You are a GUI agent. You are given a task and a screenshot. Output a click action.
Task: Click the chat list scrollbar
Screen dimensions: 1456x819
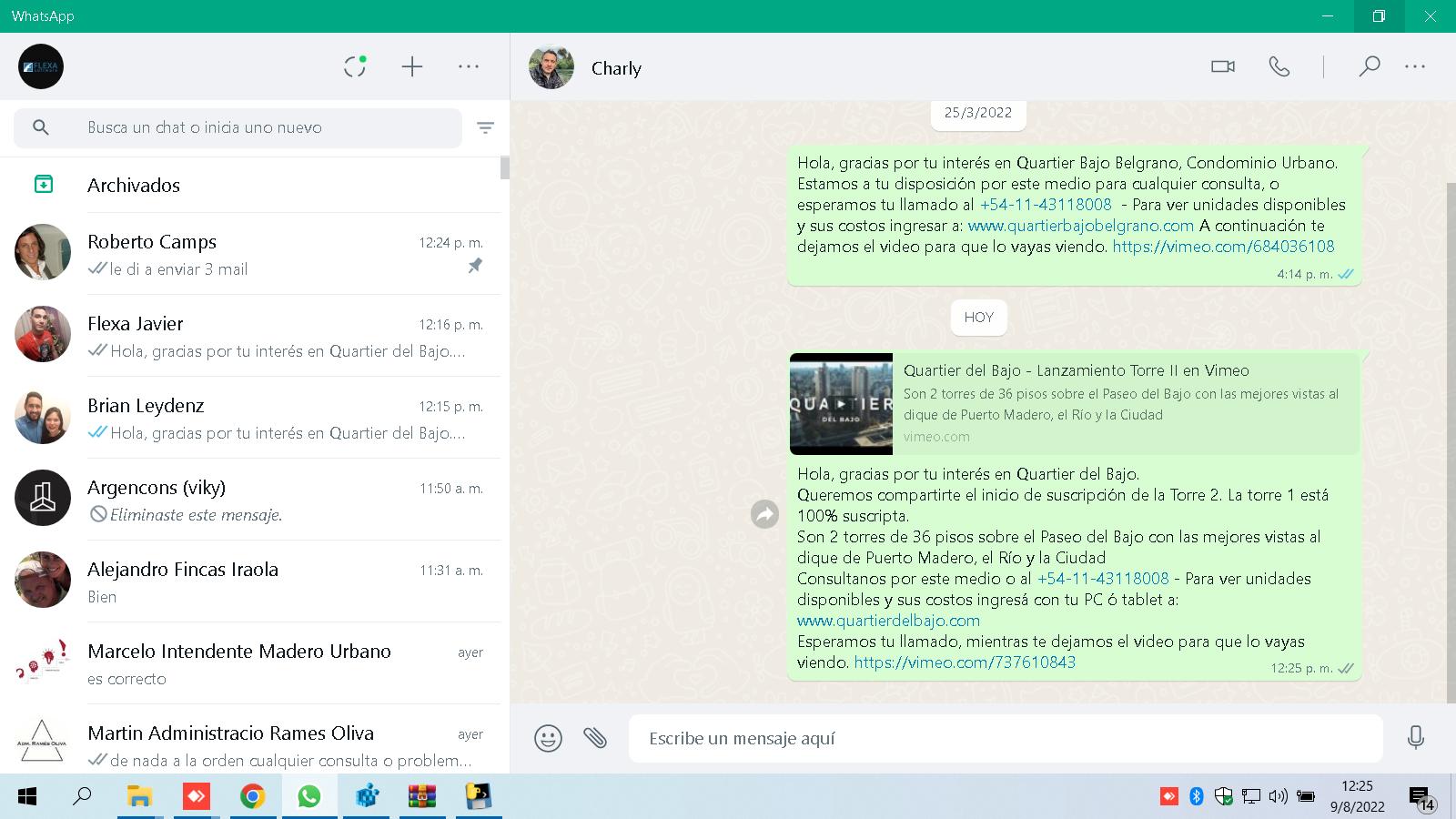click(x=504, y=167)
